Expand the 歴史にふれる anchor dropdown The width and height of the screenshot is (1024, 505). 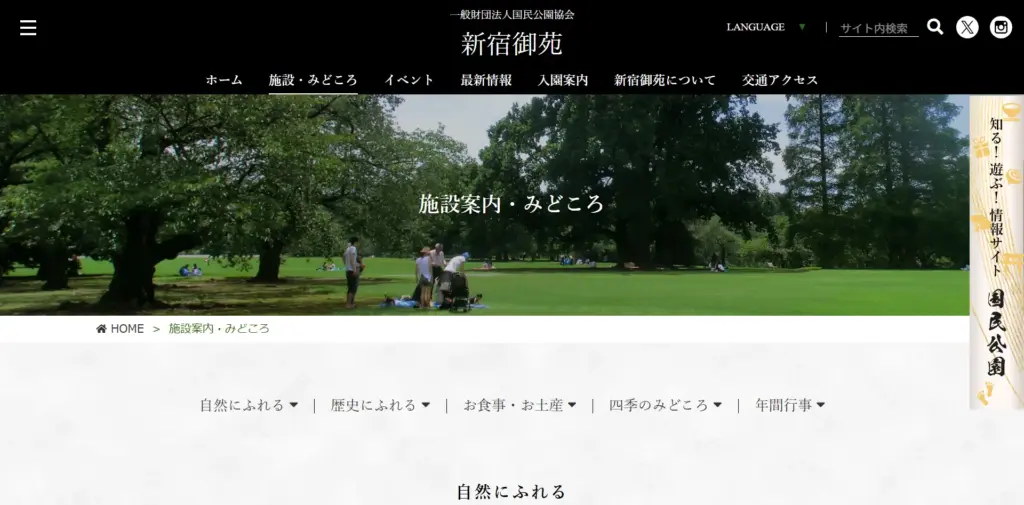(x=380, y=405)
